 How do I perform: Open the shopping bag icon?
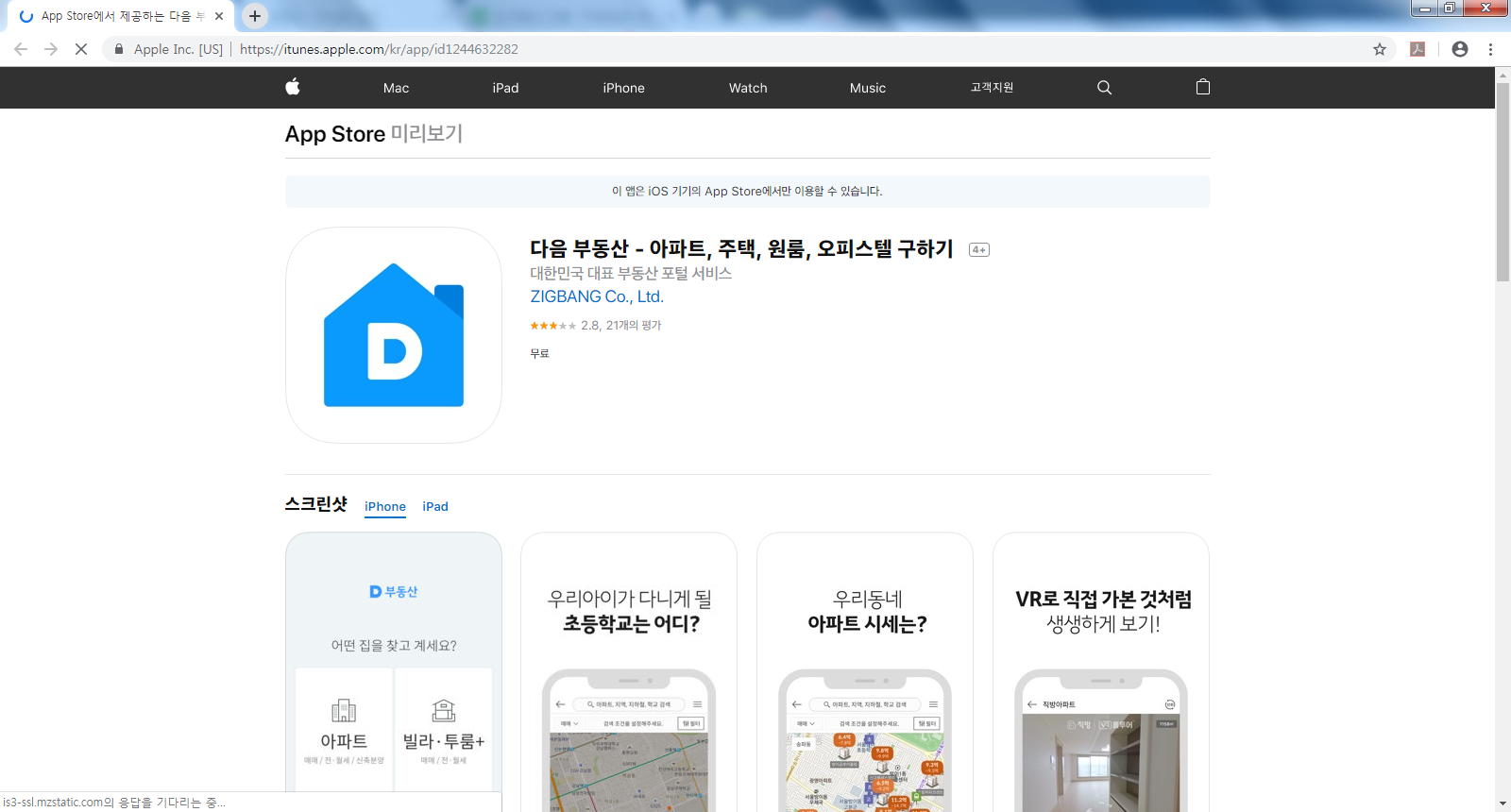[x=1202, y=87]
